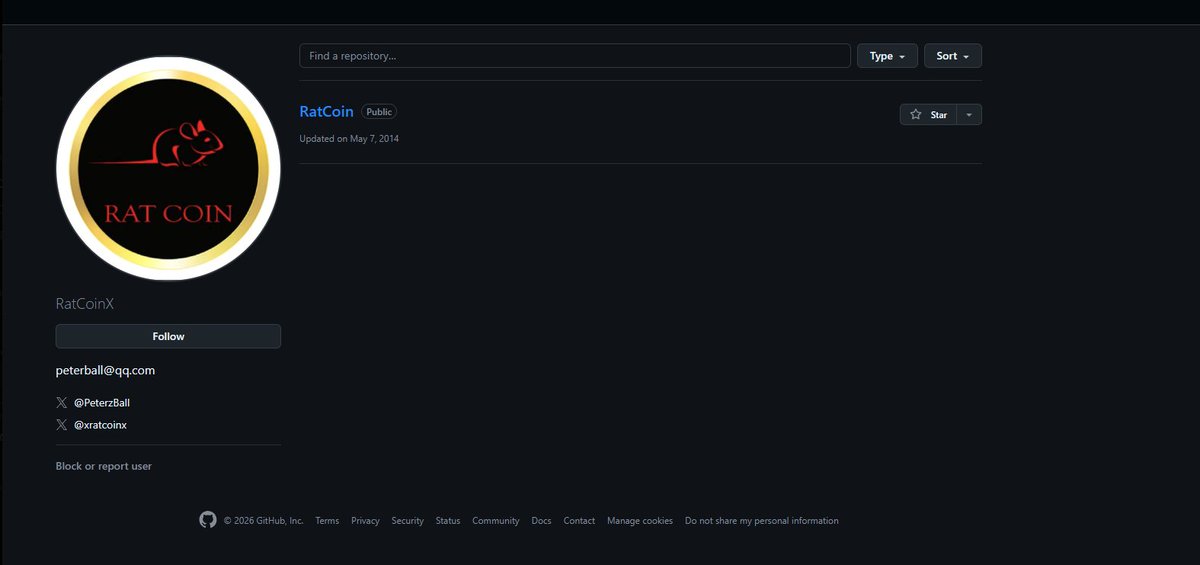Focus the Find a repository search field
Image resolution: width=1200 pixels, height=565 pixels.
(575, 56)
